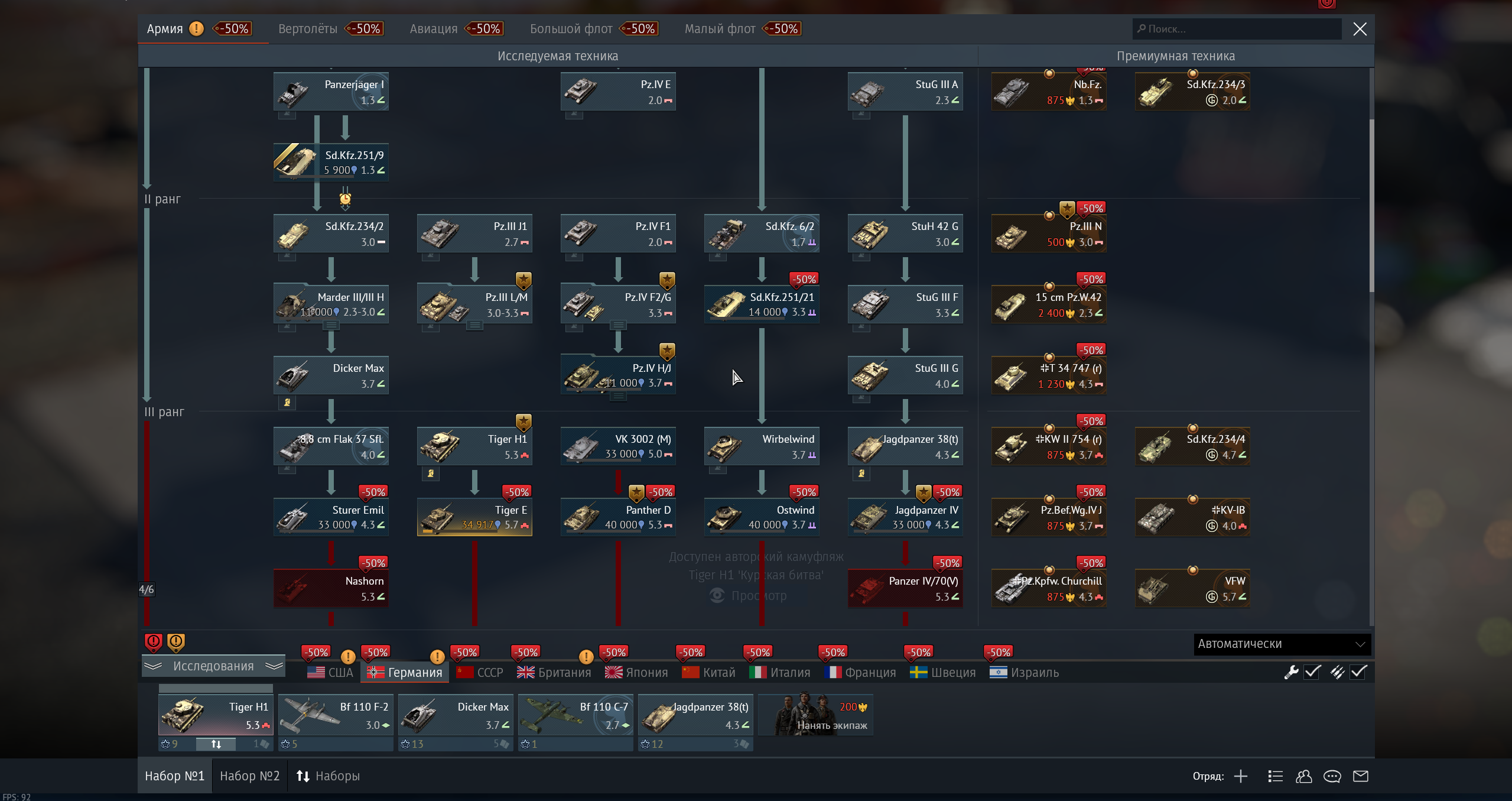1512x801 pixels.
Task: Select the Ostwind vehicle card
Action: point(762,517)
